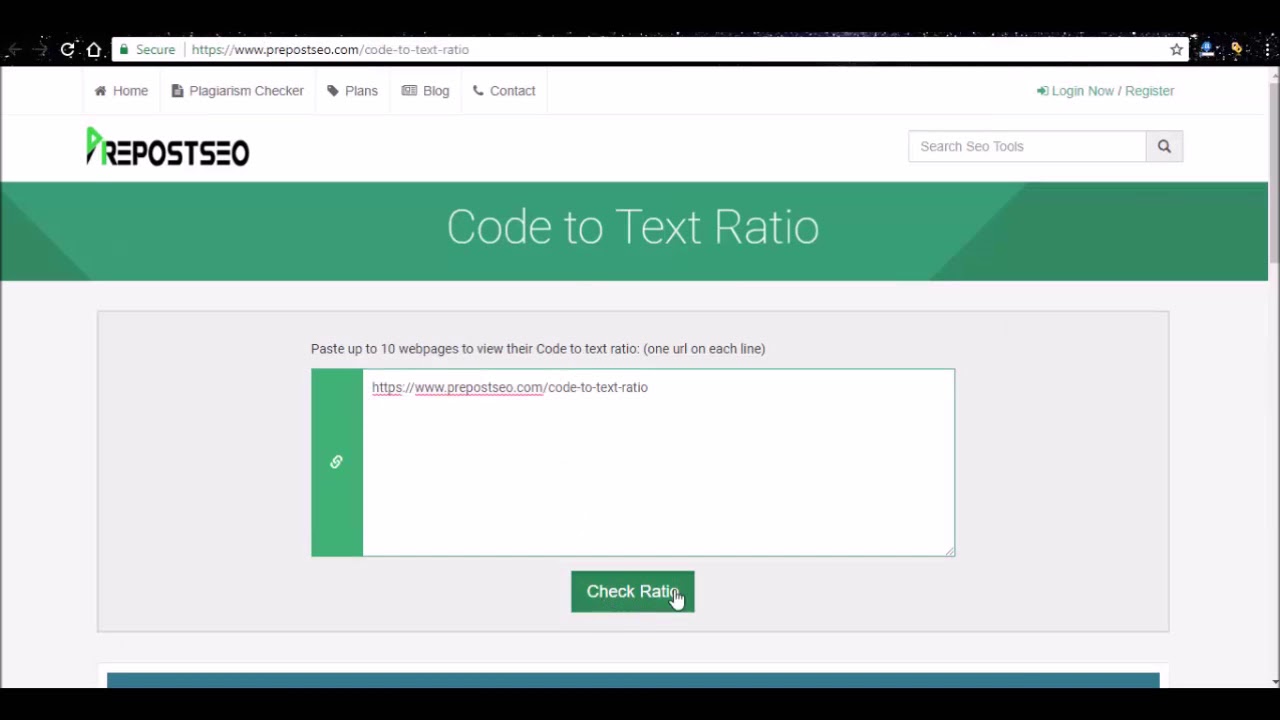Open the Plans menu item

352,91
